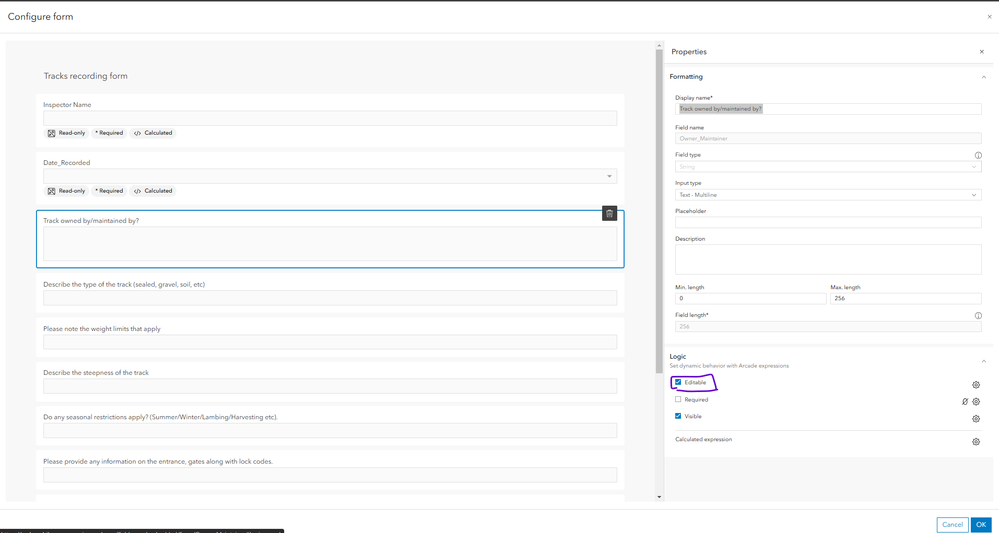Screen dimensions: 999x533
Task: Collapse the Formatting section
Action: click(982, 76)
